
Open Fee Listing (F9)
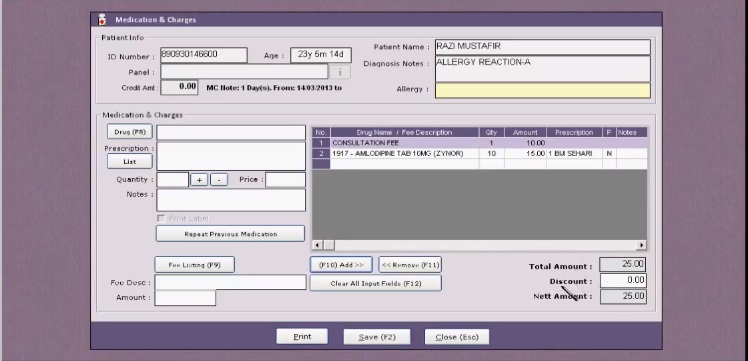195,265
